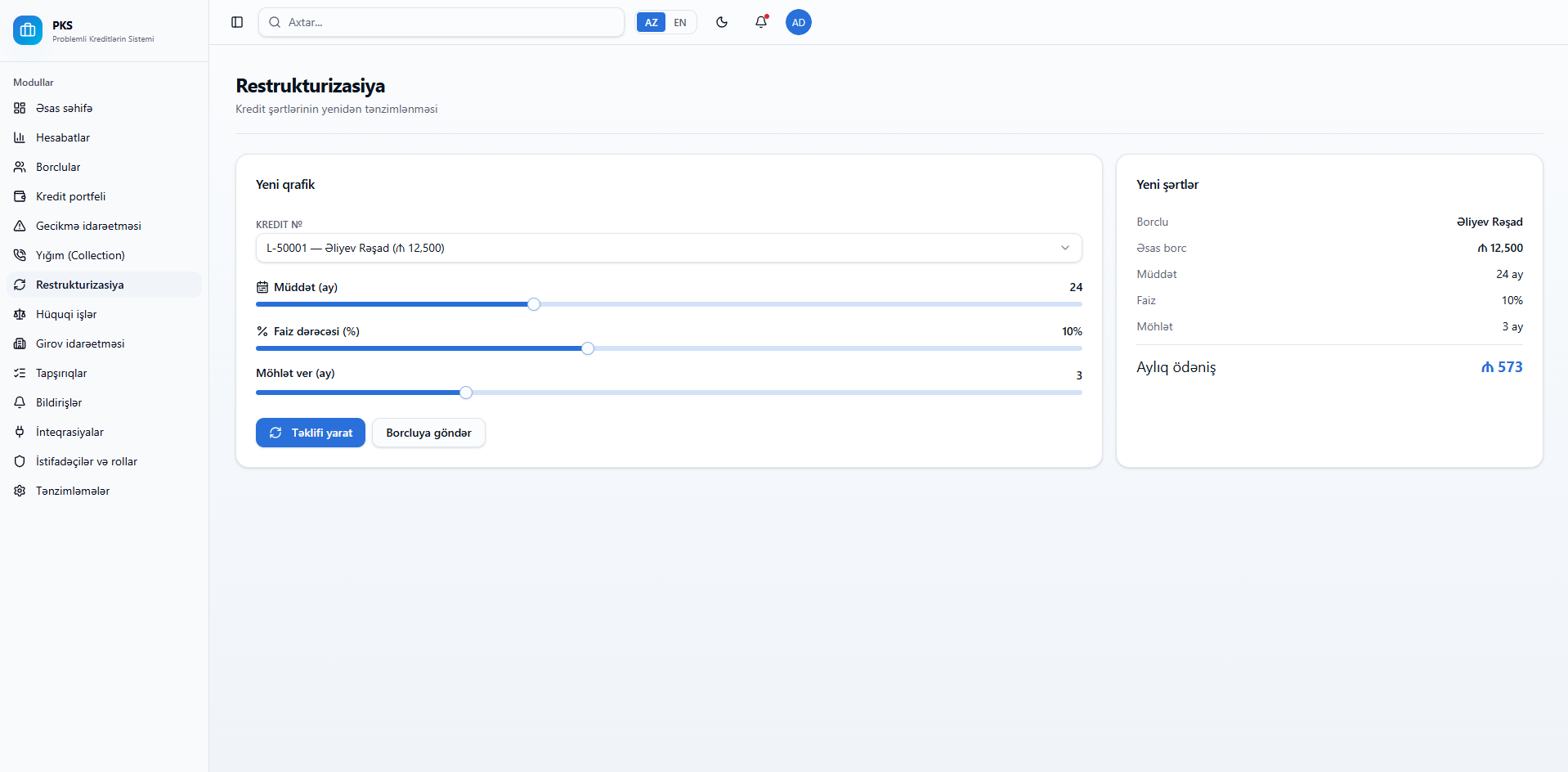Click the chevron in the credit selector
Screen dimensions: 1568x772
coord(1065,248)
